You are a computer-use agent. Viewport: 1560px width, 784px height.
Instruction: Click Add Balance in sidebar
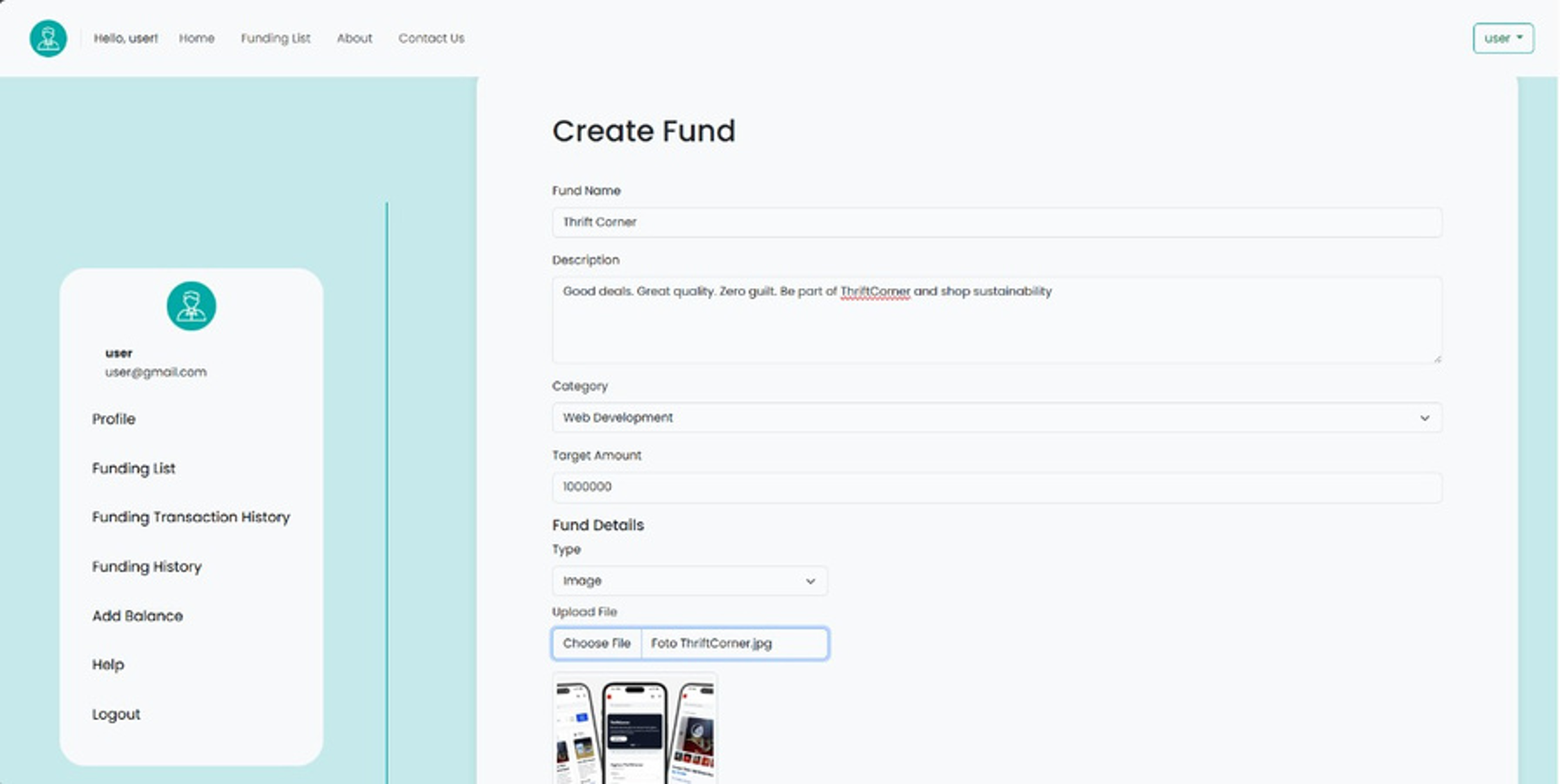(137, 616)
